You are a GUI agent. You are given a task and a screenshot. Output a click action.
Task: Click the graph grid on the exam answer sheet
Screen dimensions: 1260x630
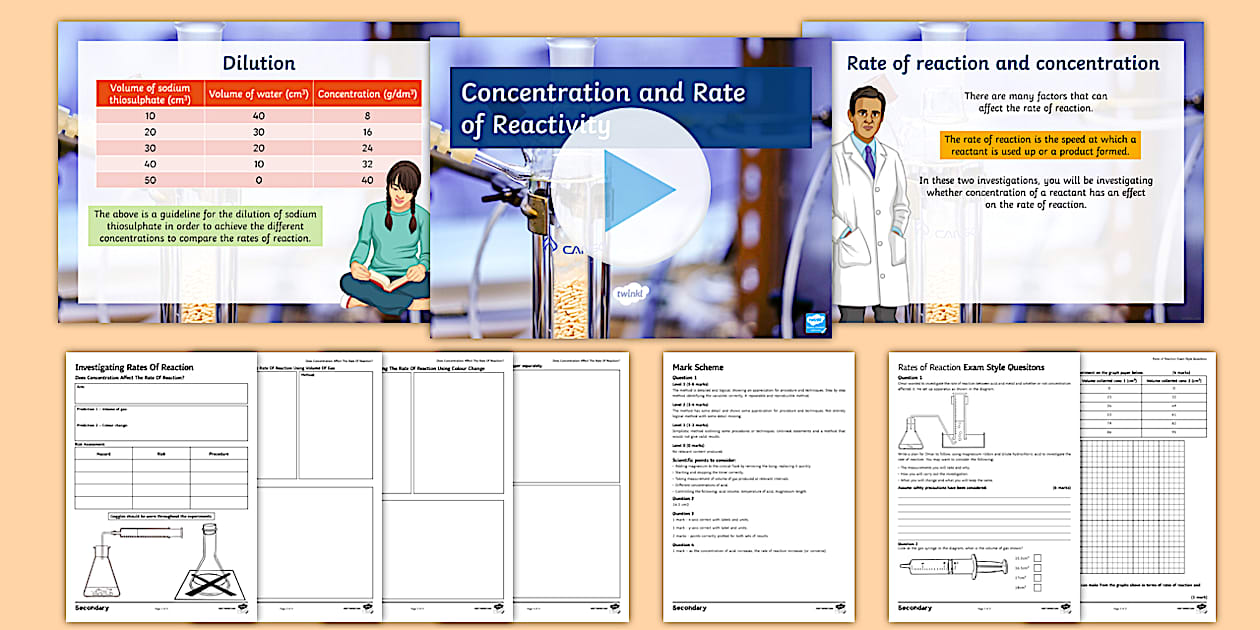tap(1135, 505)
